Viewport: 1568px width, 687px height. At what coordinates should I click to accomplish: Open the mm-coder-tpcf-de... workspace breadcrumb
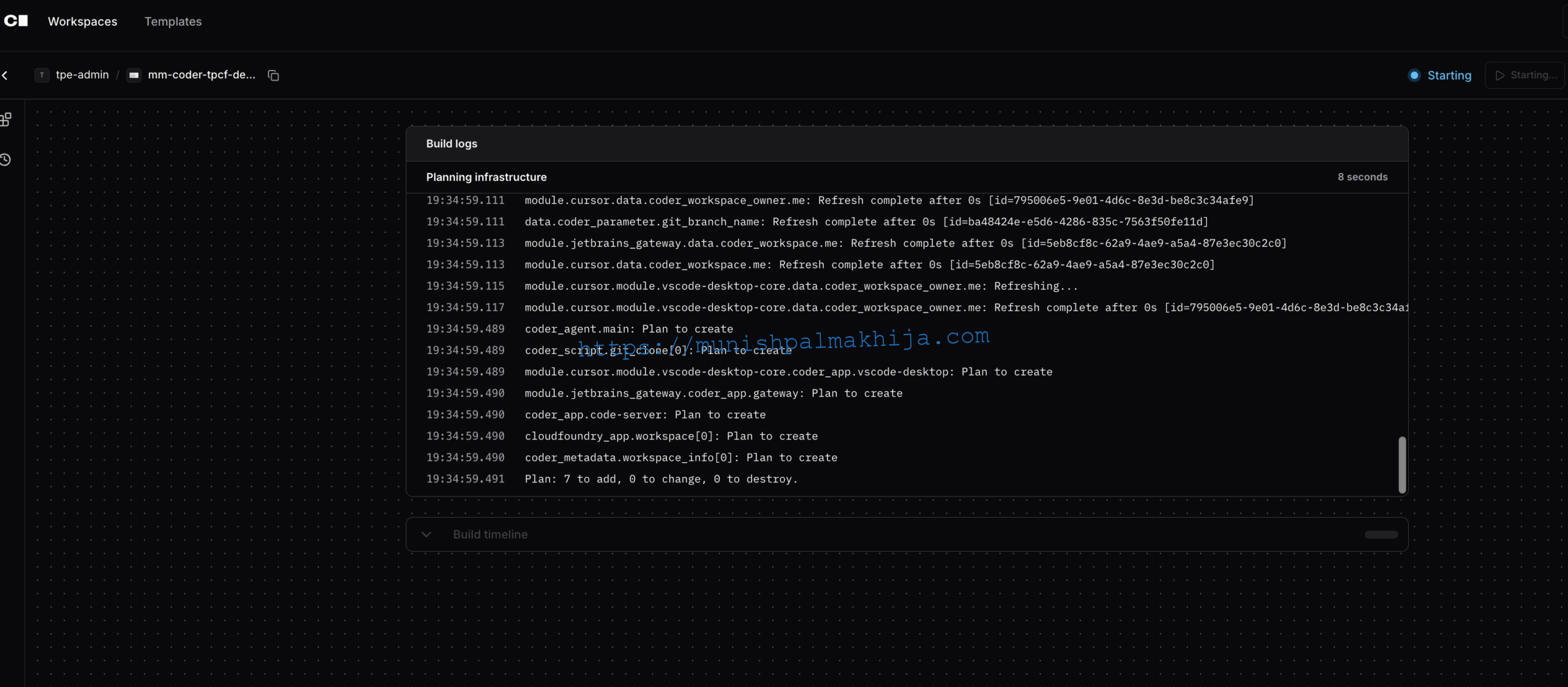point(202,75)
